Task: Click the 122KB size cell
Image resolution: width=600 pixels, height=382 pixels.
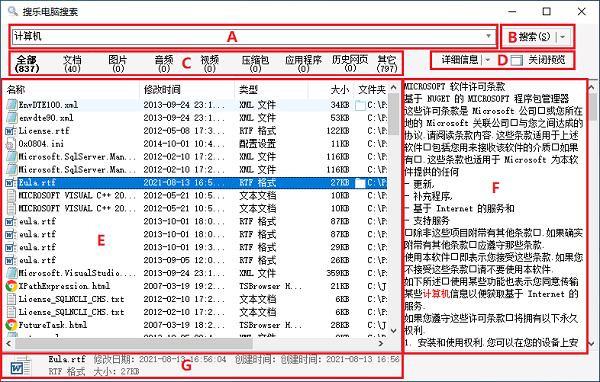Action: [338, 131]
